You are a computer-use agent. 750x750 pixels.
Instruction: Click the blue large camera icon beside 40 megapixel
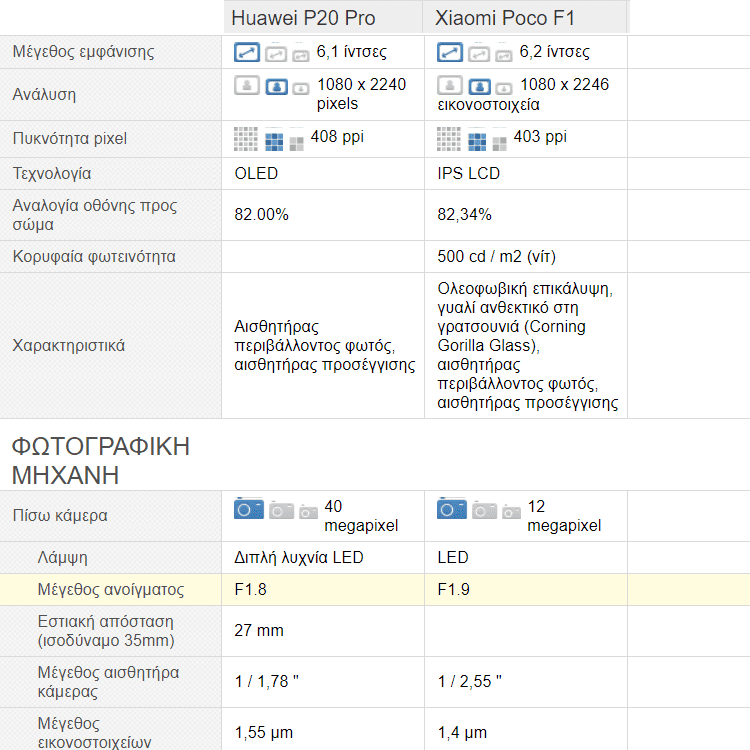(x=249, y=508)
